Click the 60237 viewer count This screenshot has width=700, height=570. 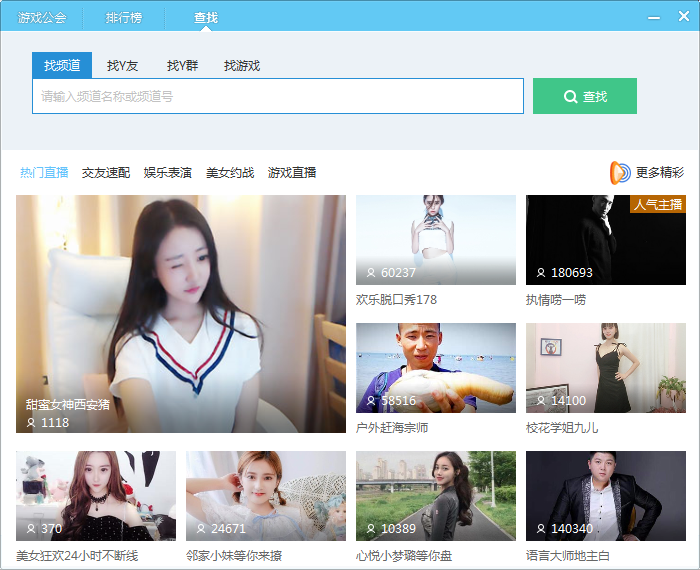click(x=398, y=273)
